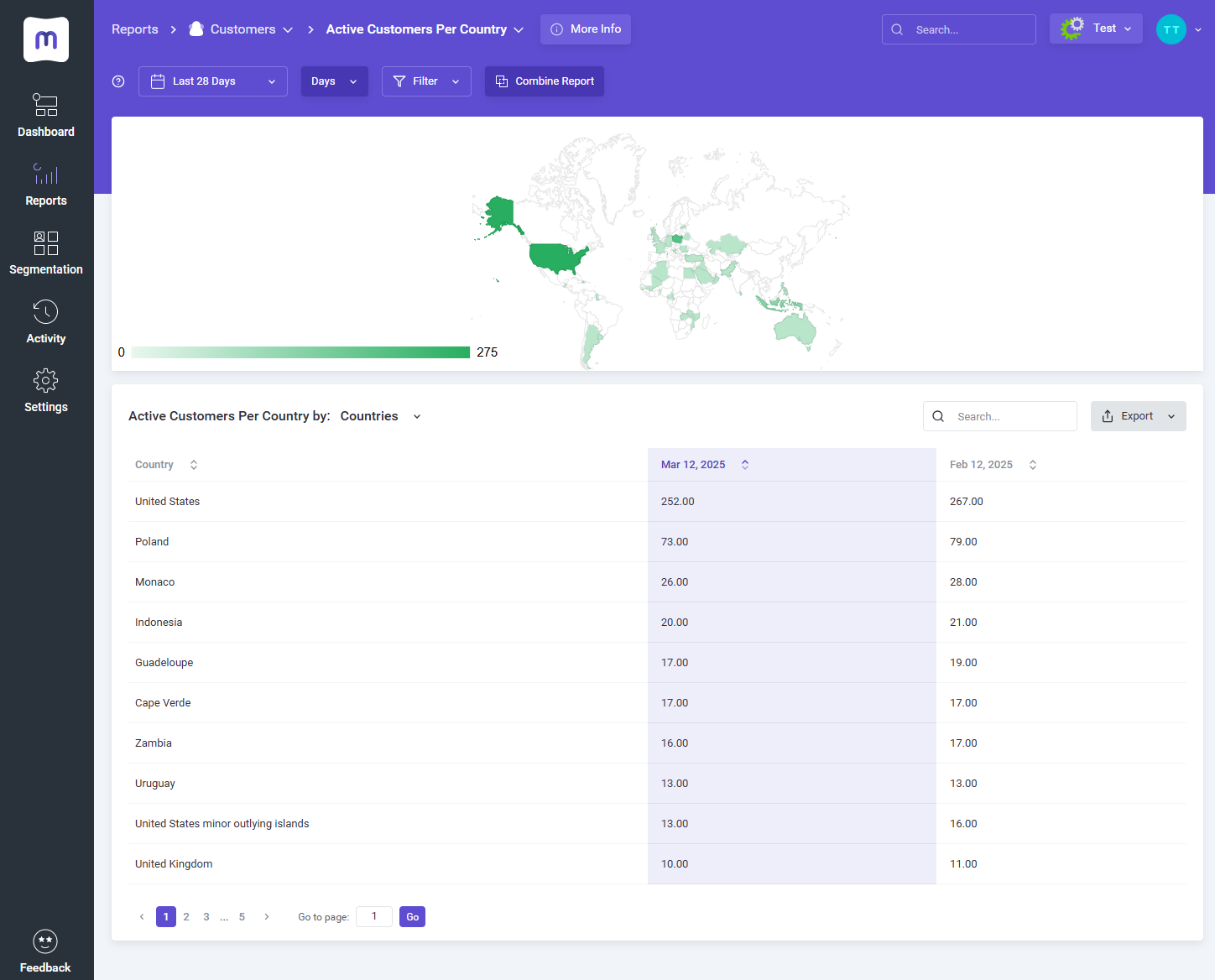Click the United Kingdom row name
1215x980 pixels.
174,864
